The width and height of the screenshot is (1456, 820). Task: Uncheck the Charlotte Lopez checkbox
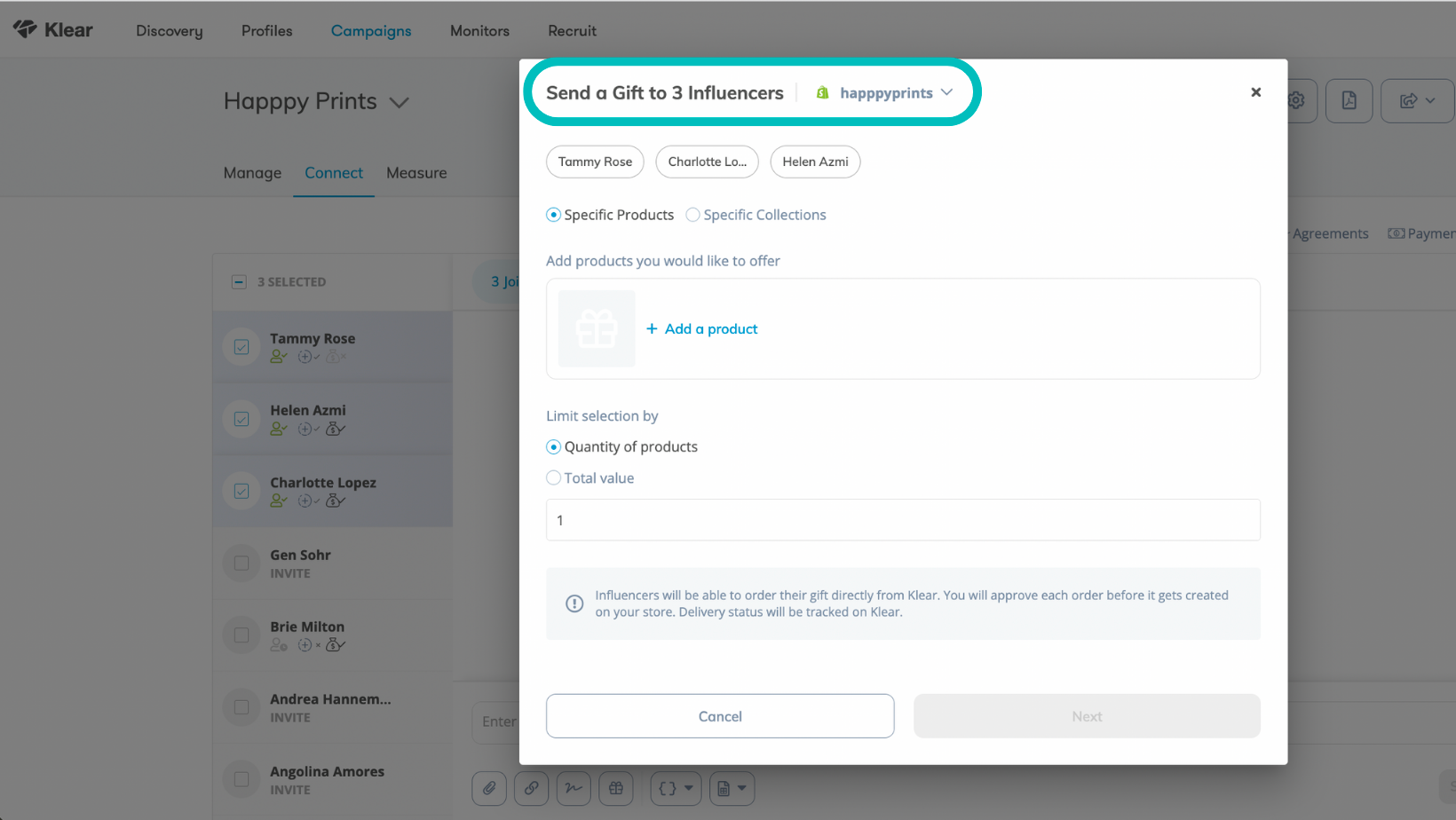pos(241,491)
